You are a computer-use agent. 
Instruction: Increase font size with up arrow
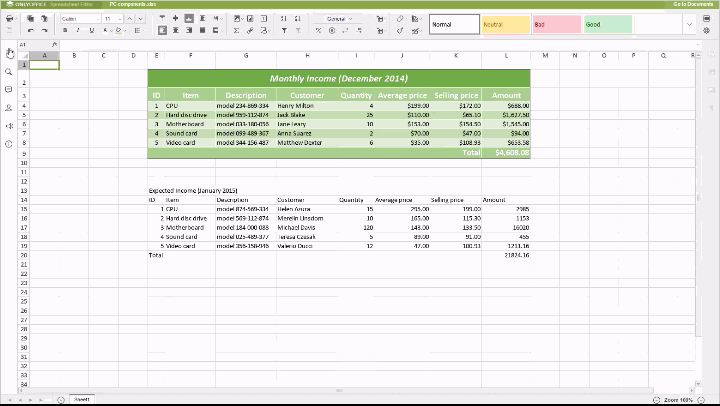click(129, 19)
